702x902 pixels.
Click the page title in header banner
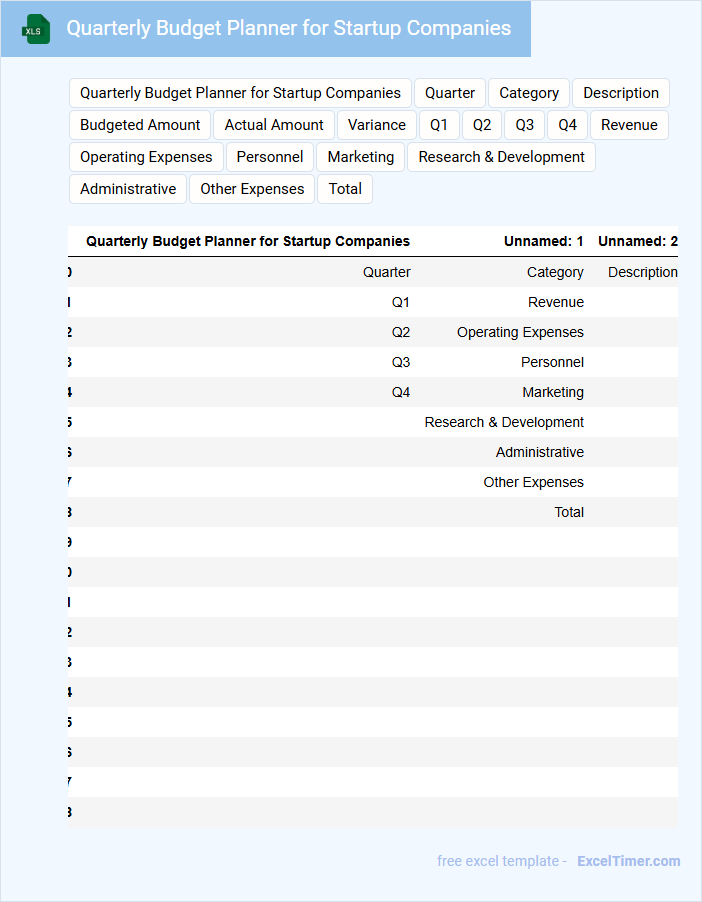(x=288, y=28)
